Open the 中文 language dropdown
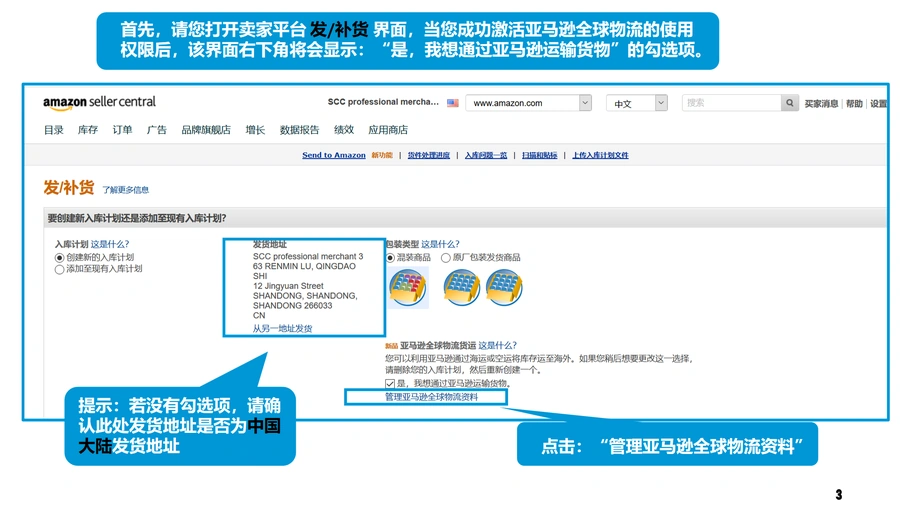Viewport: 900px width, 506px height. pos(637,103)
